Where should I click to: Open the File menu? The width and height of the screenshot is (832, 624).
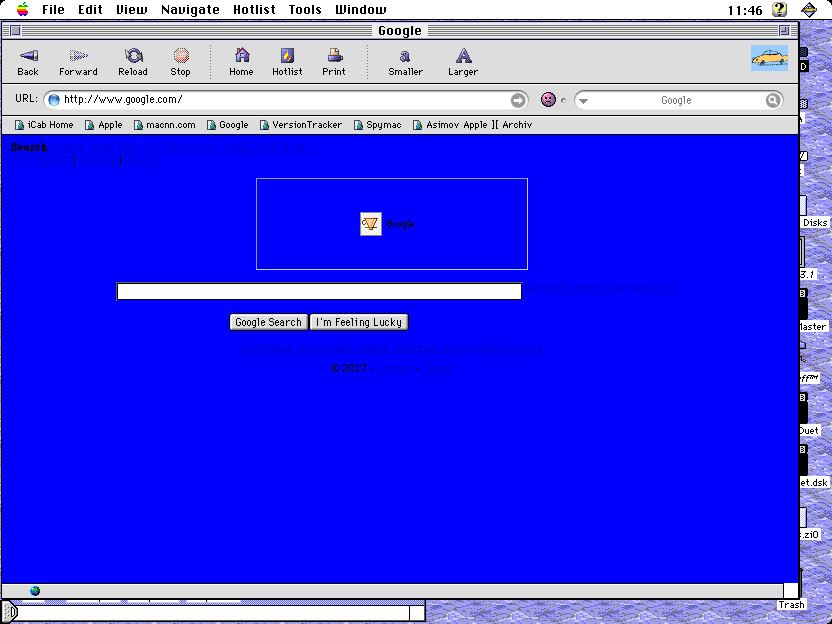[x=53, y=10]
